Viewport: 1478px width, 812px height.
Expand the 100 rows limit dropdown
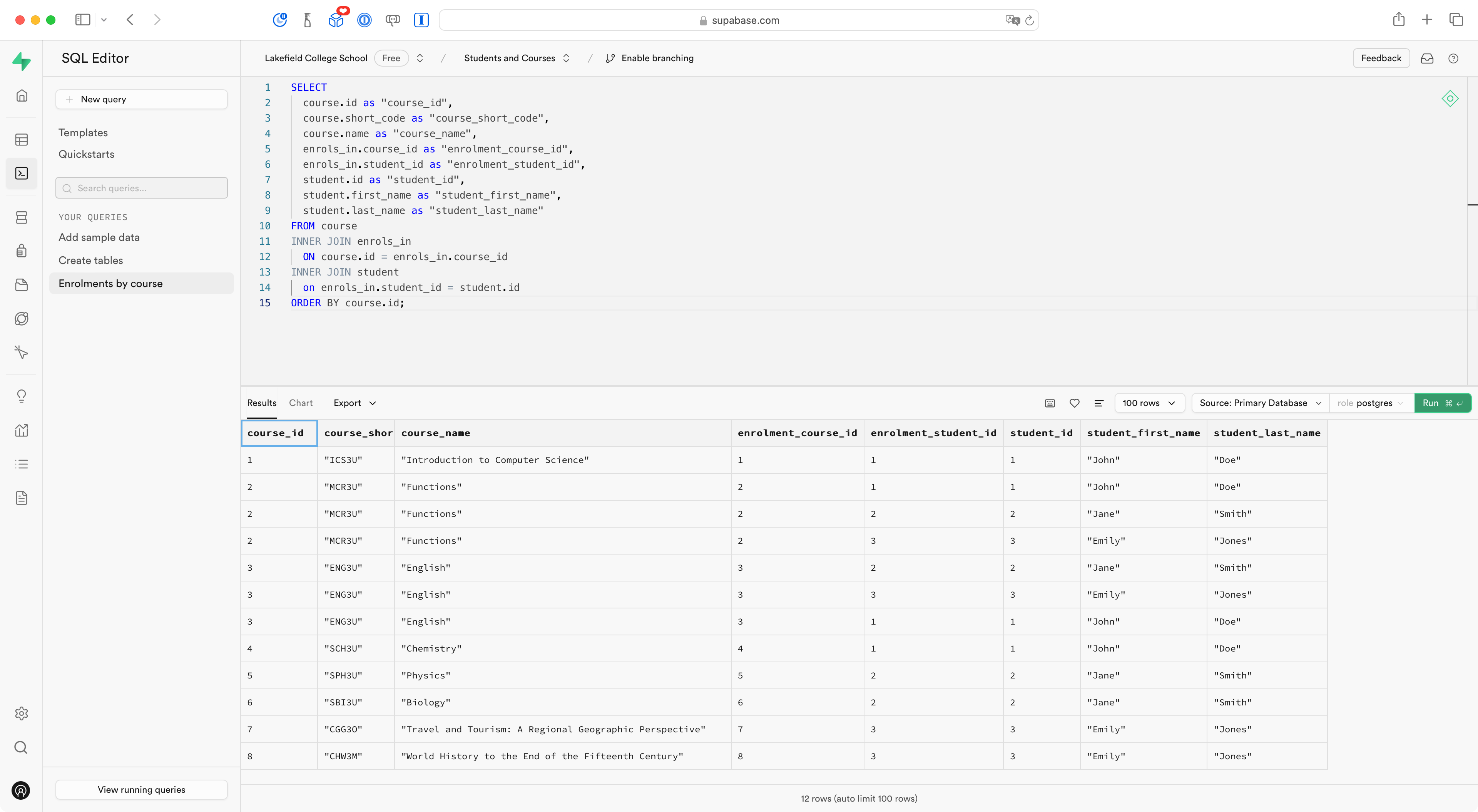click(x=1148, y=403)
